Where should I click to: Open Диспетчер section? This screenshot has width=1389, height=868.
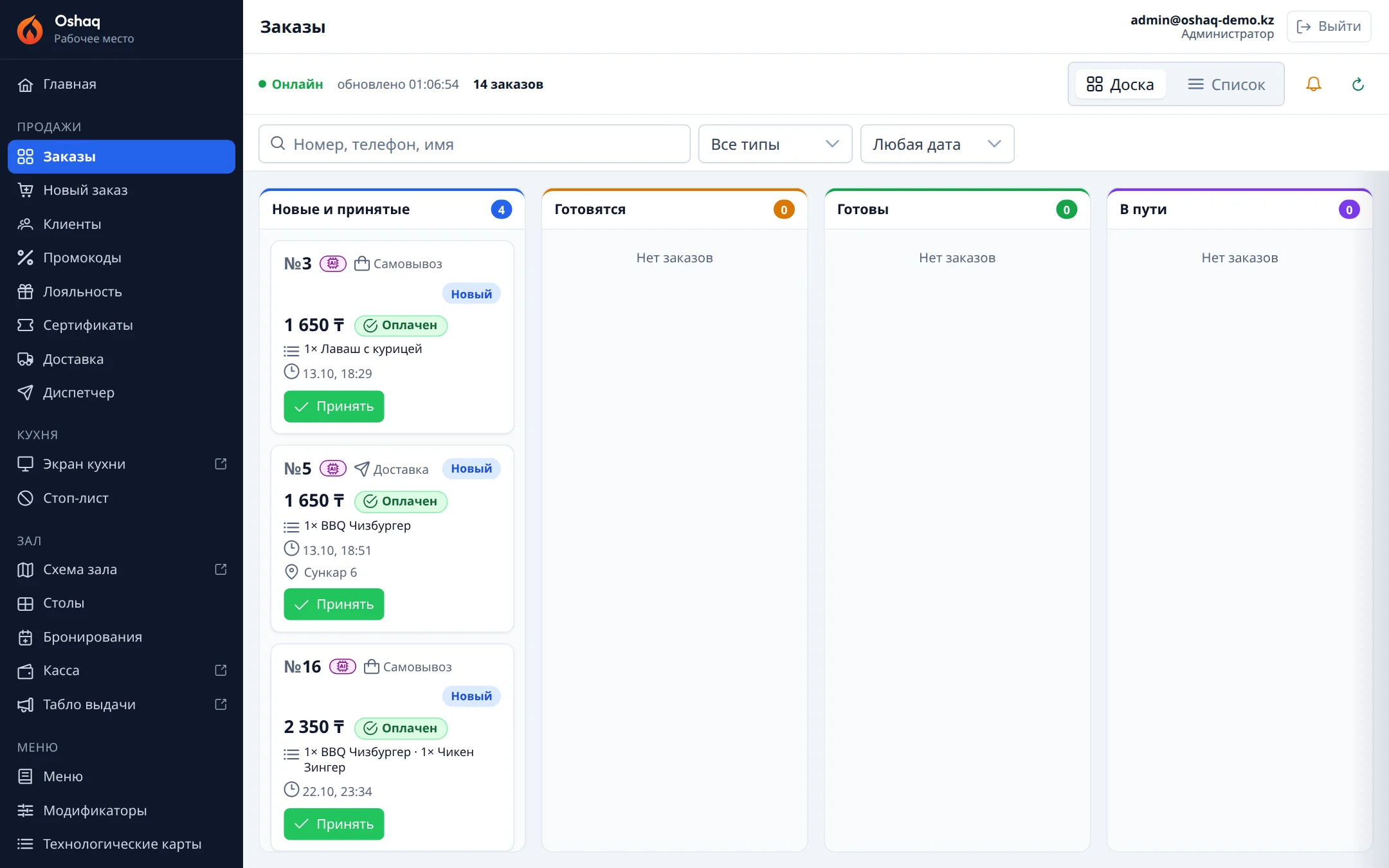[x=122, y=393]
